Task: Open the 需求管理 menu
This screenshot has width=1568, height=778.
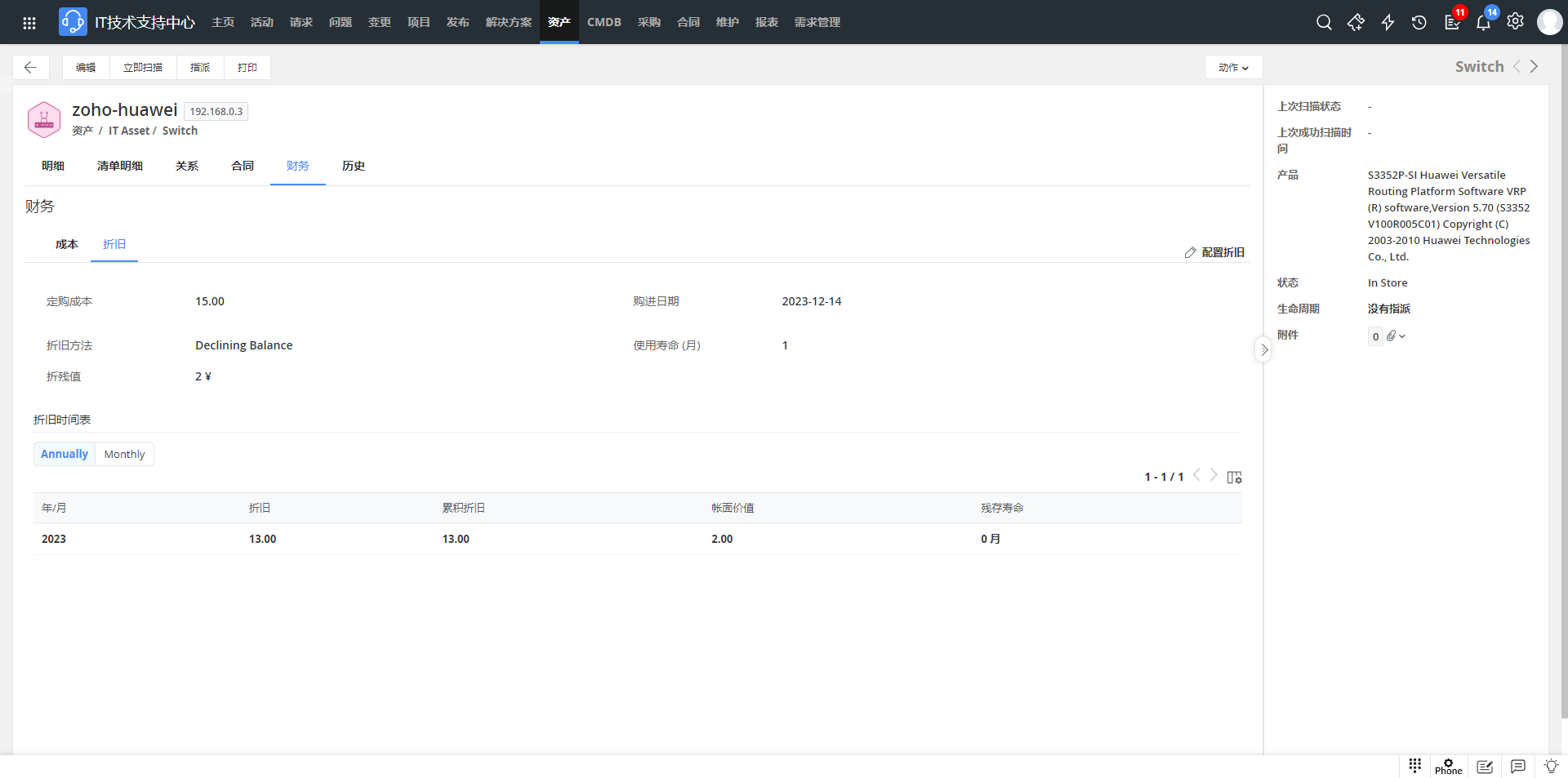Action: tap(817, 22)
